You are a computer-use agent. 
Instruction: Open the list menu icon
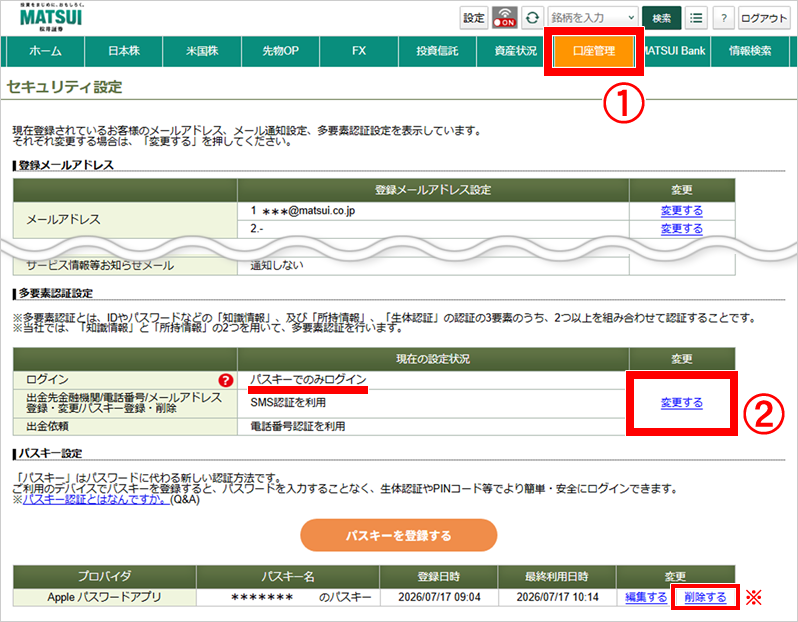[x=696, y=18]
